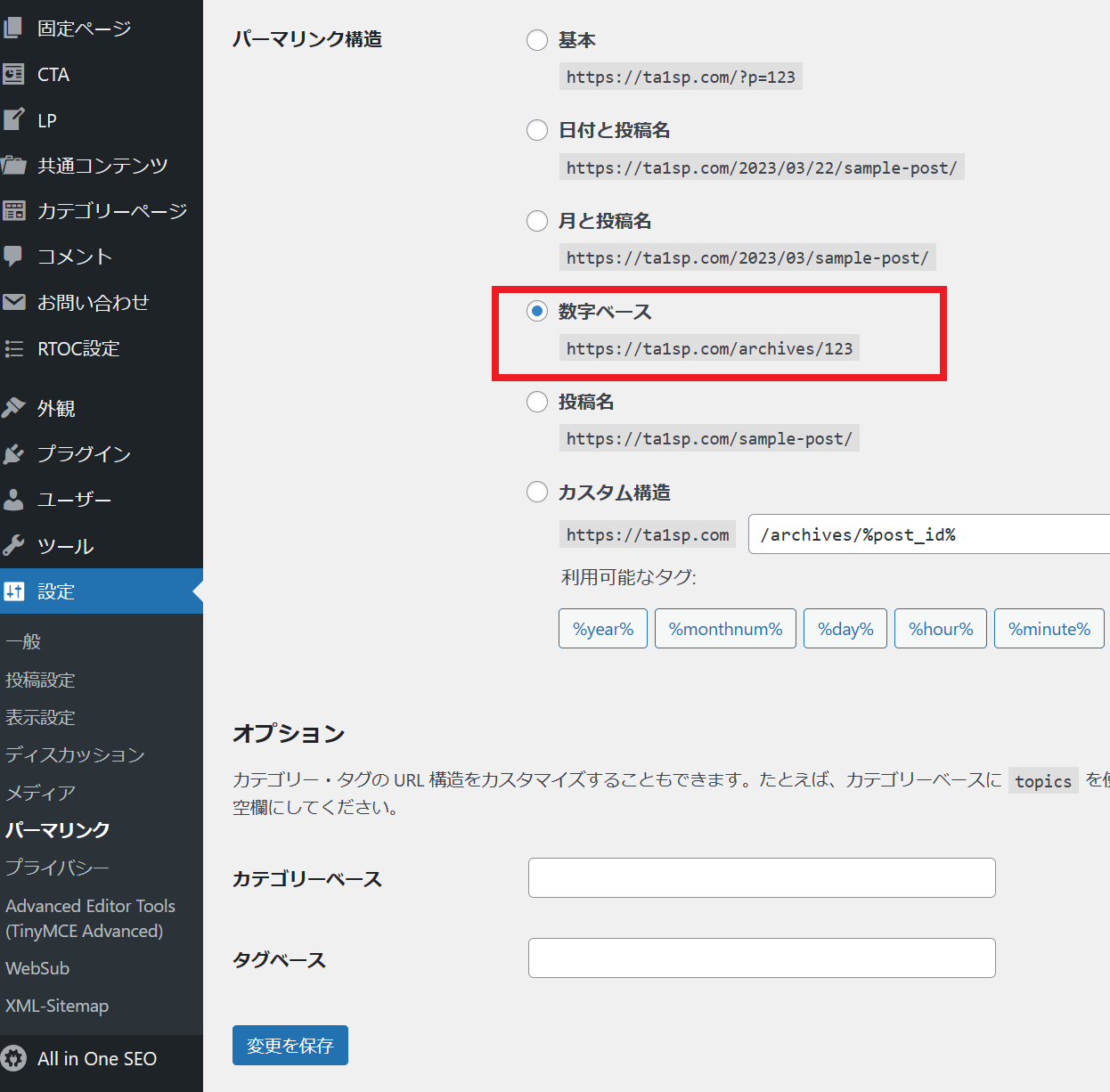Screen dimensions: 1110x1092
Task: Click the Plugins (プラグイン) plug icon
Action: coord(13,454)
